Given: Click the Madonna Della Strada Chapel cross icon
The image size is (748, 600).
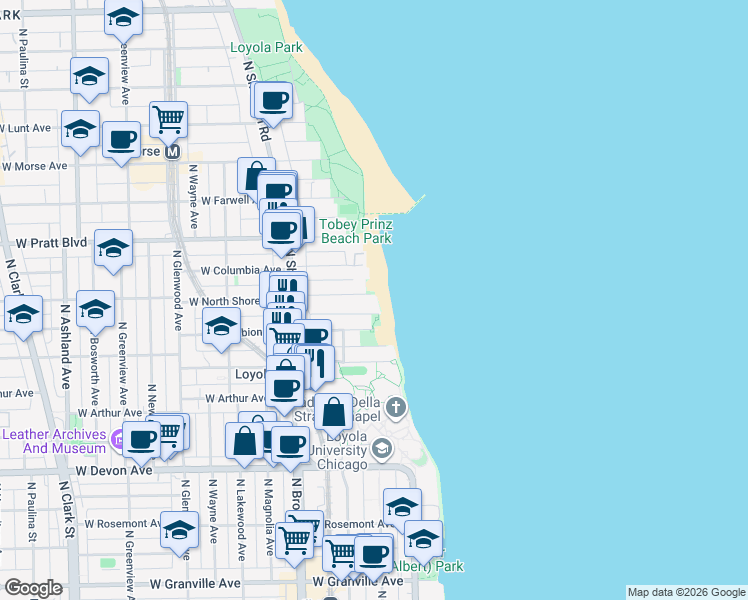Looking at the screenshot, I should pos(395,407).
